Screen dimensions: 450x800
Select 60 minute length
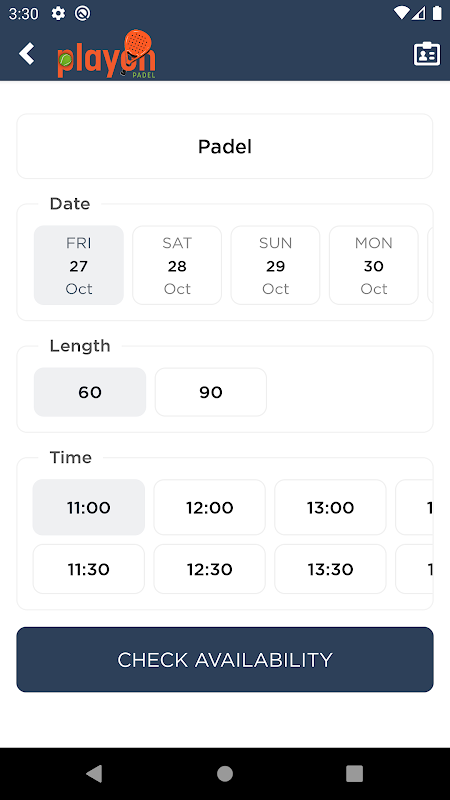pyautogui.click(x=90, y=392)
